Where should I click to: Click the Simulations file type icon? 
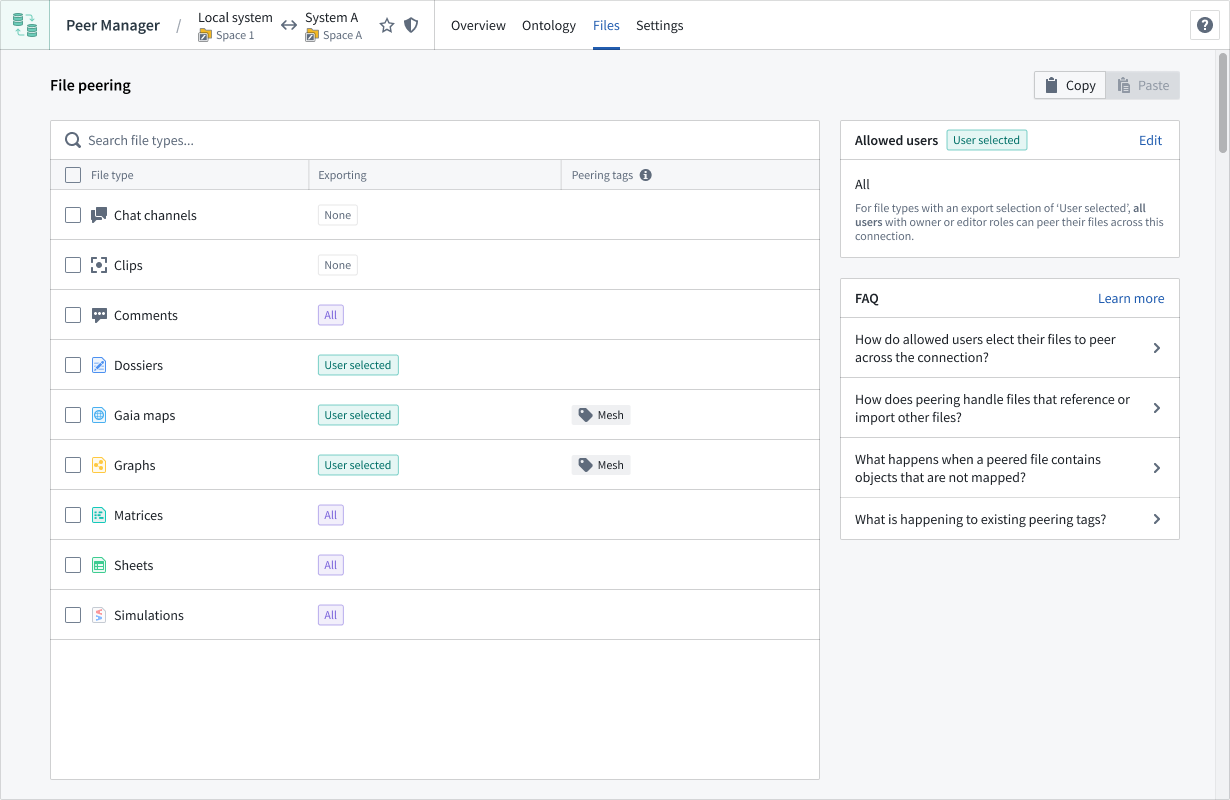click(x=99, y=615)
